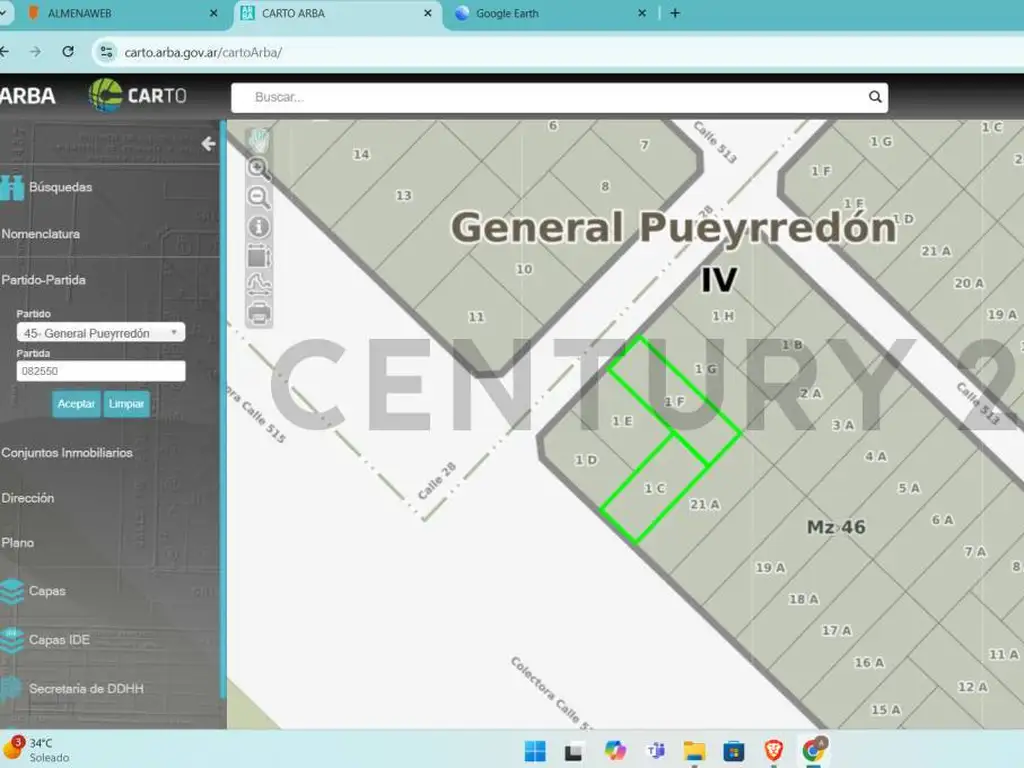Expand the Dirección search section
Screen dimensions: 1024x768
[28, 498]
